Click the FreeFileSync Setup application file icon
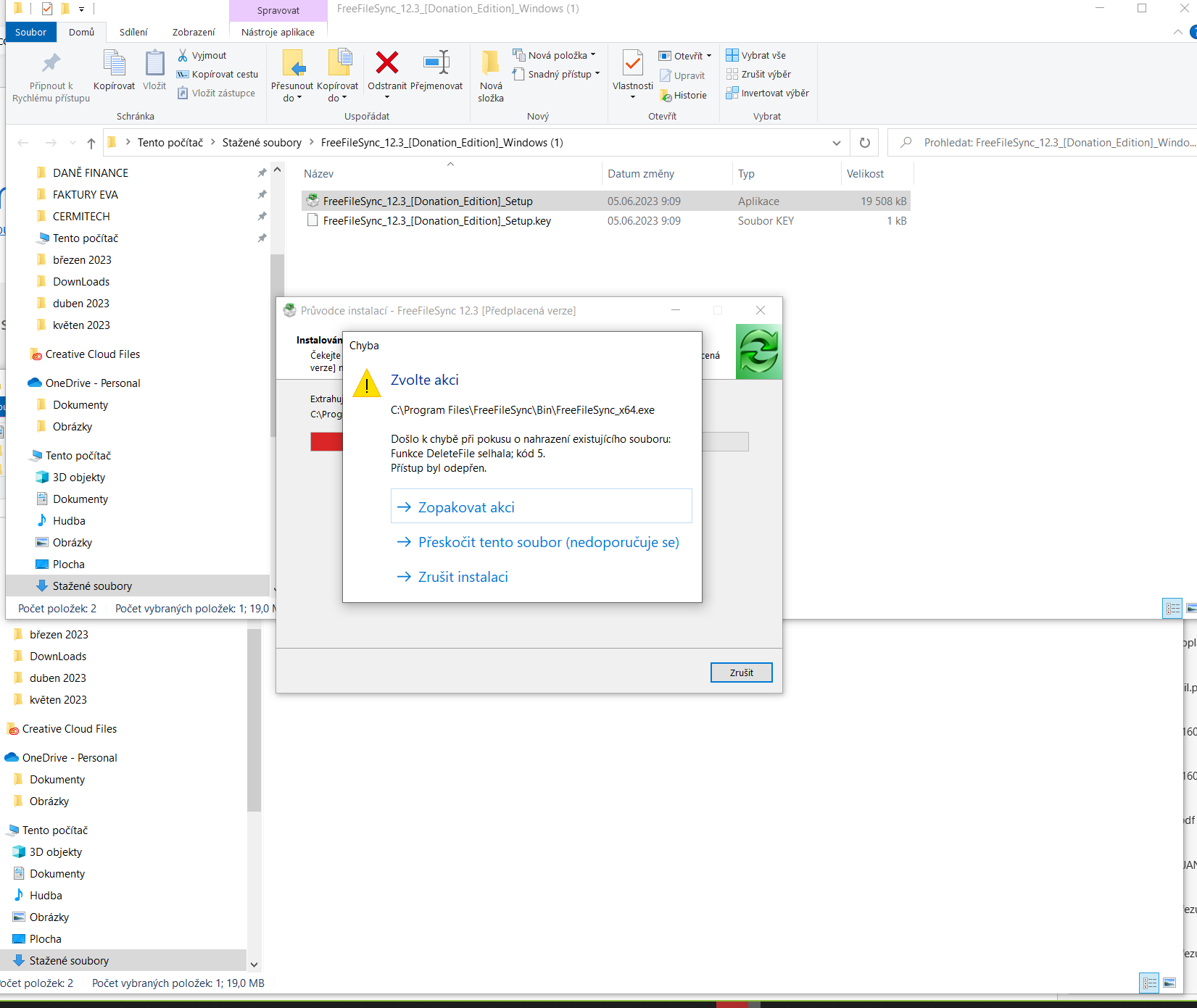The image size is (1197, 1008). pyautogui.click(x=312, y=201)
